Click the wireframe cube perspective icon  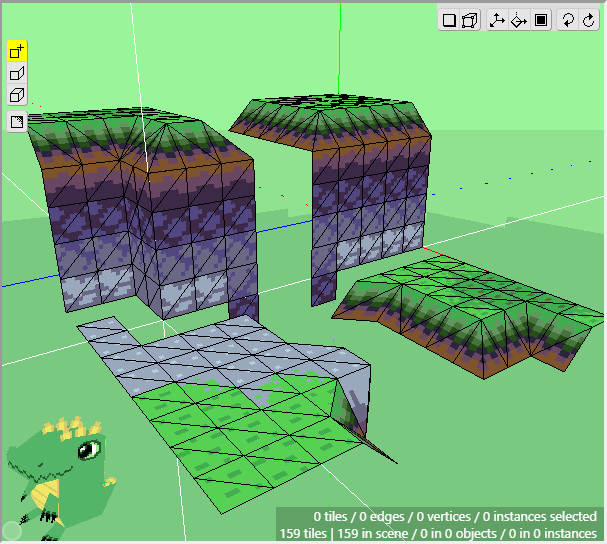coord(469,20)
